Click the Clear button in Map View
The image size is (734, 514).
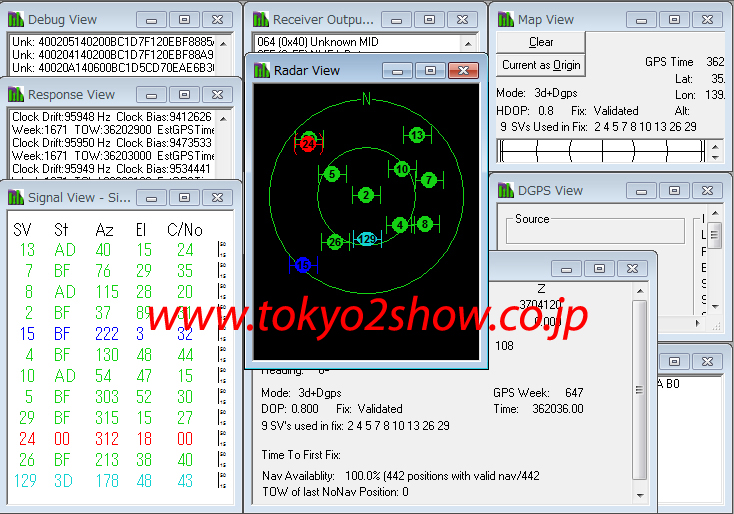[x=541, y=42]
